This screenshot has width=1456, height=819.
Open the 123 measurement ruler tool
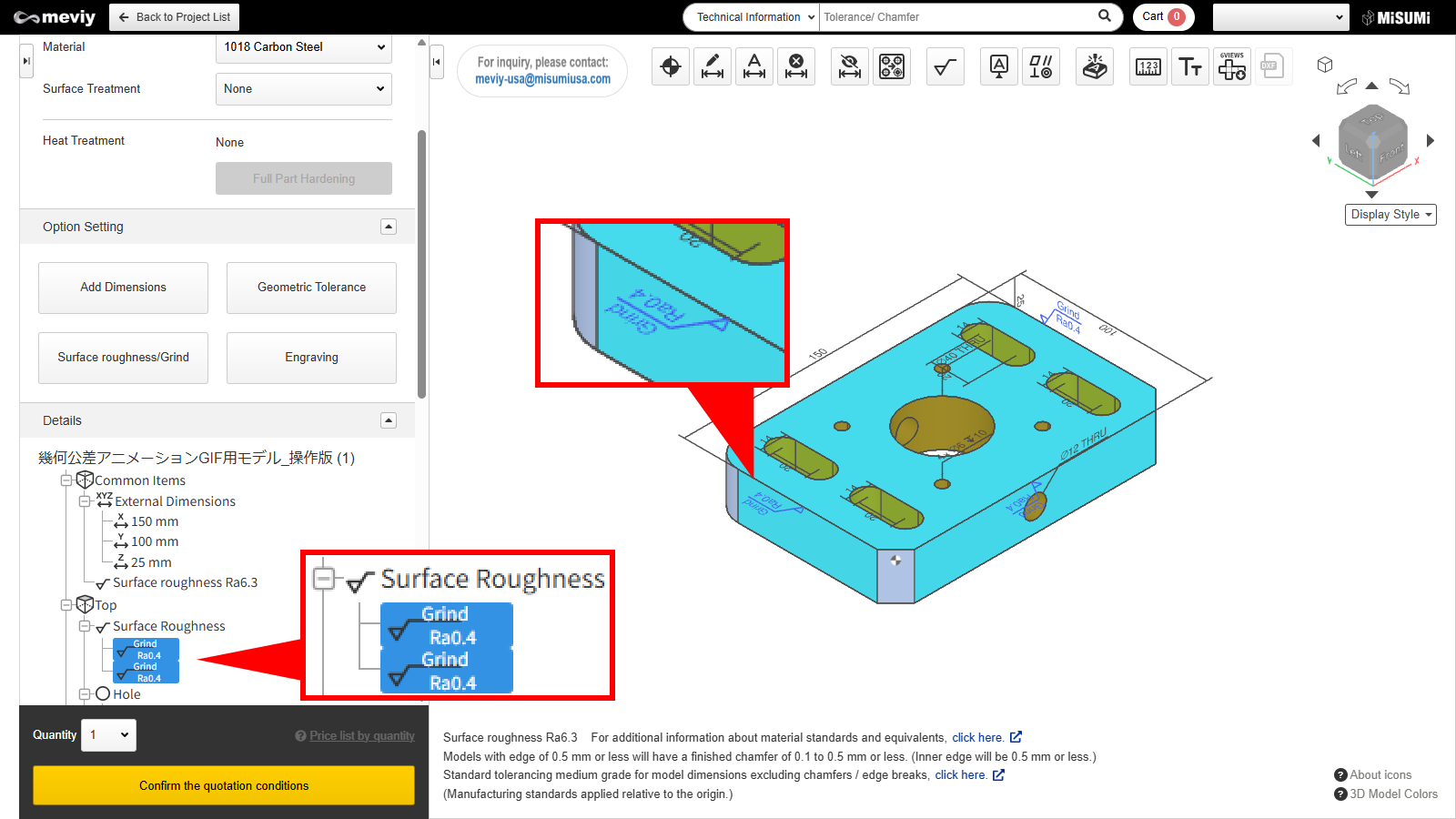click(x=1148, y=66)
